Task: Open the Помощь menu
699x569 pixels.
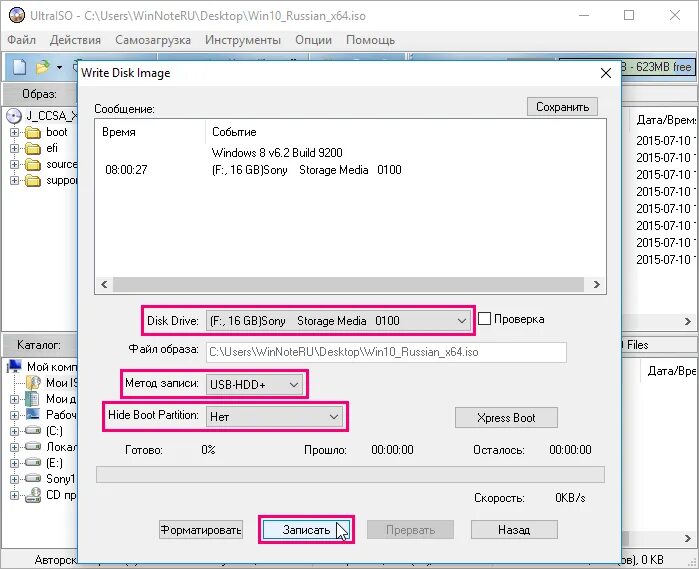Action: pos(370,40)
